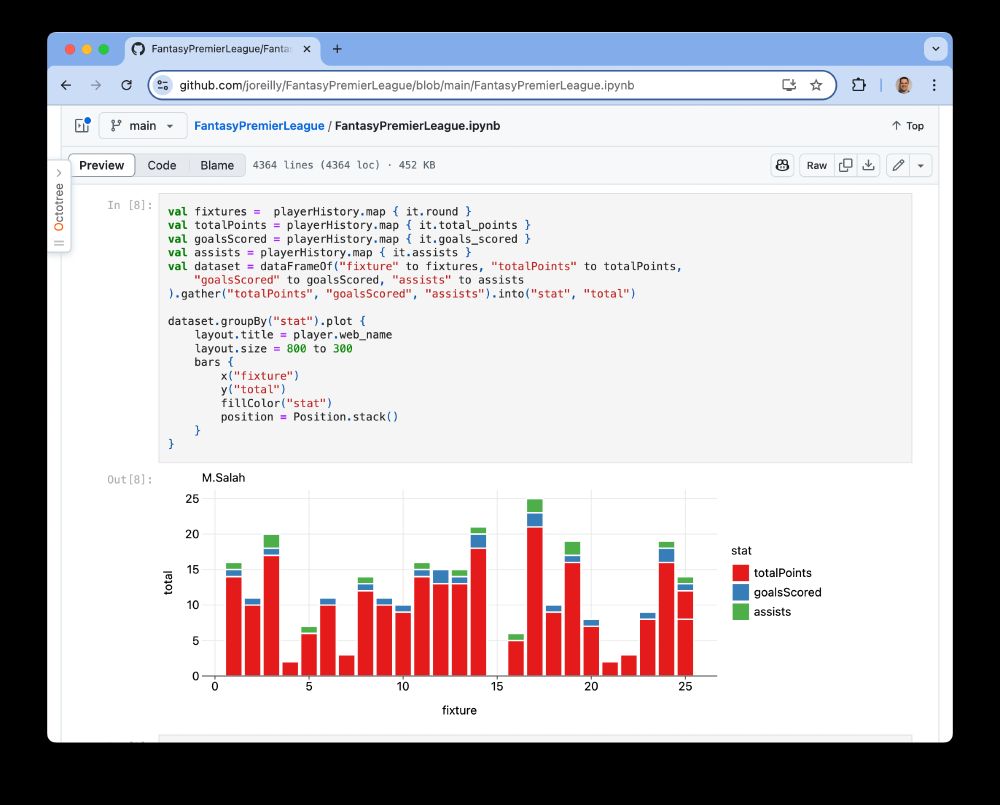Viewport: 1000px width, 805px height.
Task: Download the raw file icon
Action: [x=869, y=165]
